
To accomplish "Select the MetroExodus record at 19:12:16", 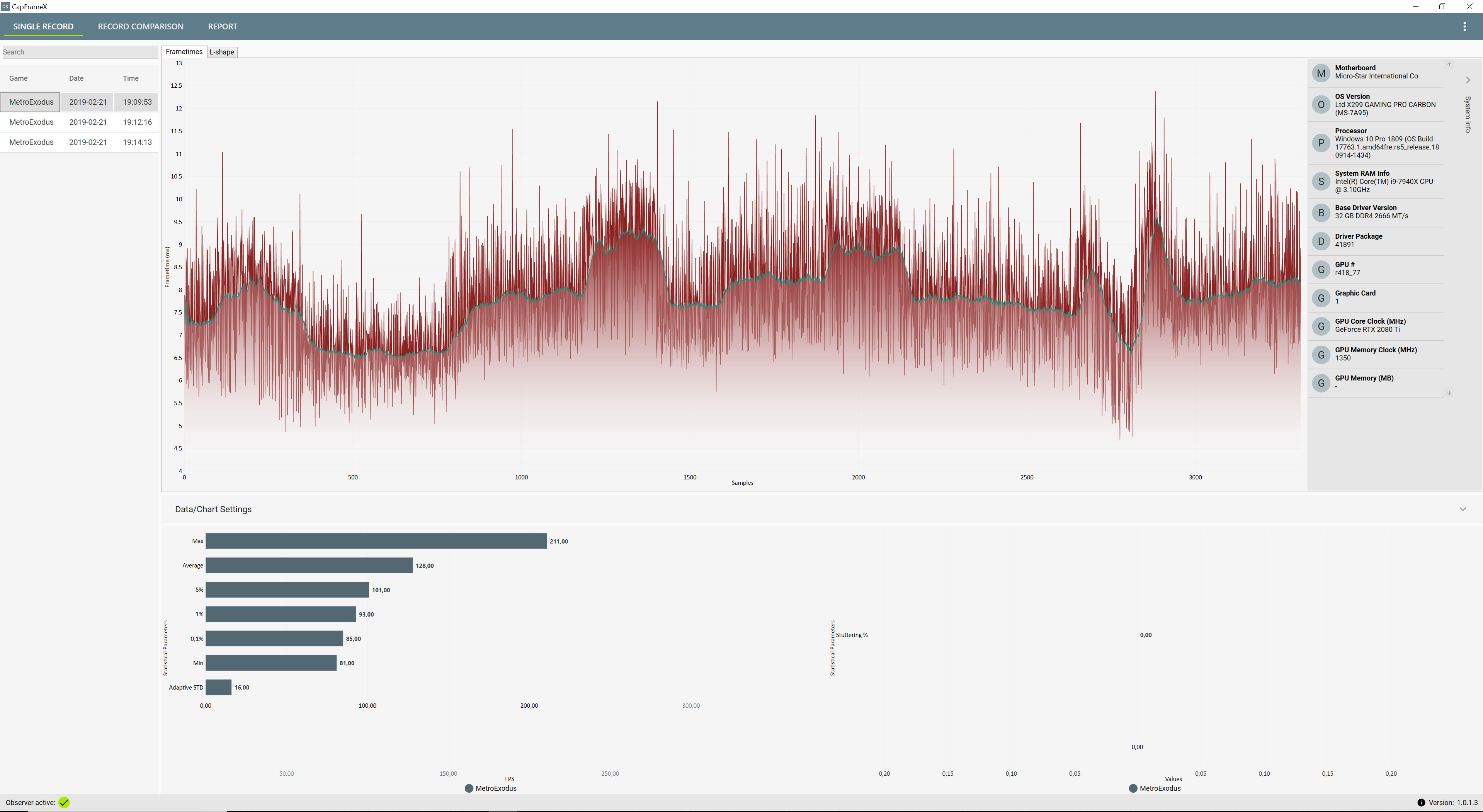I will coord(80,122).
